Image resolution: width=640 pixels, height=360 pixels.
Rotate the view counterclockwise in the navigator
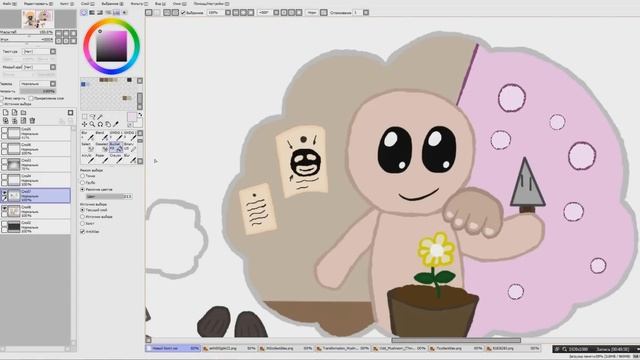coord(59,40)
